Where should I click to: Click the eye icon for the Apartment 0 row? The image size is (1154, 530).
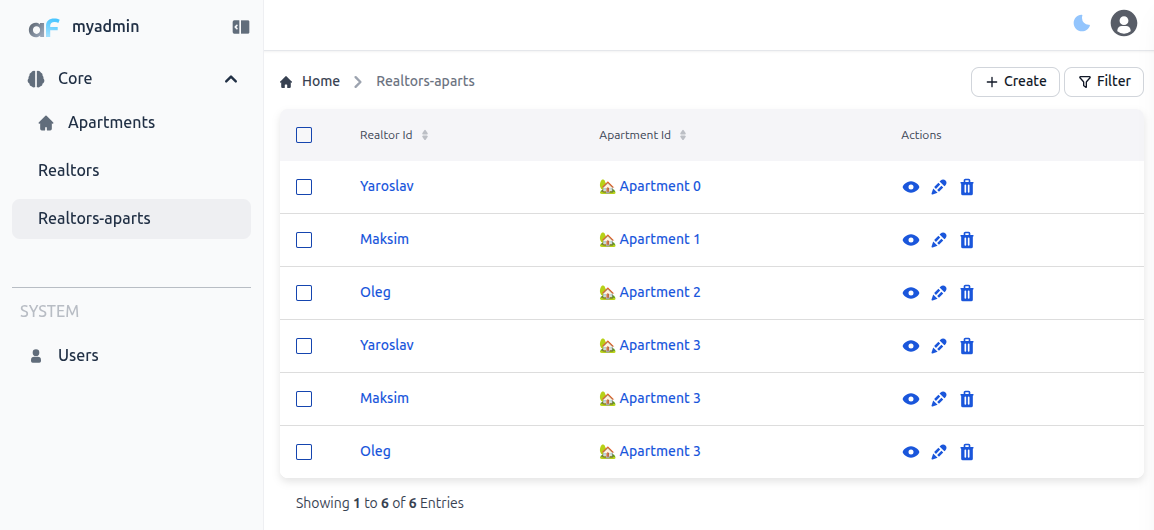[910, 187]
